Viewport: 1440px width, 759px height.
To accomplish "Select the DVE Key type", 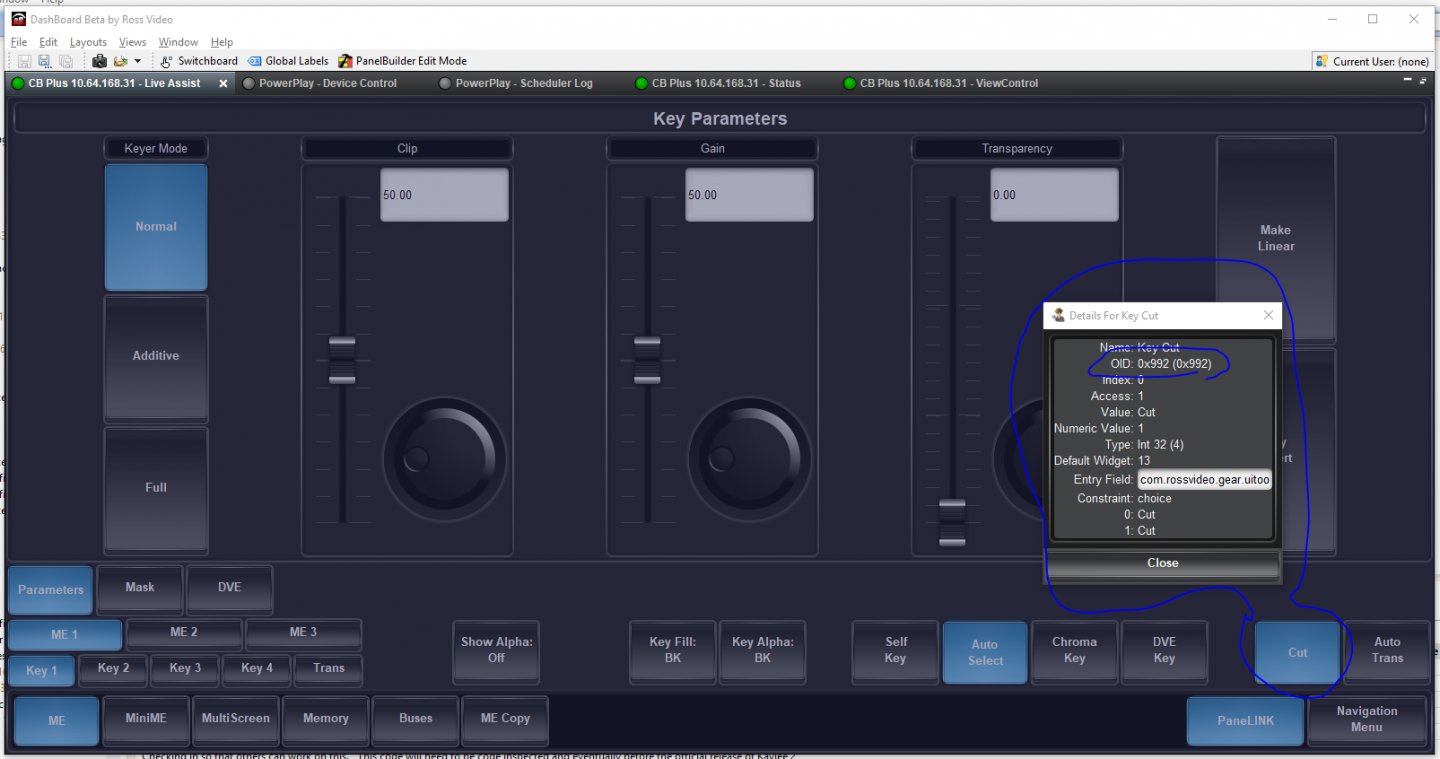I will (x=1165, y=651).
